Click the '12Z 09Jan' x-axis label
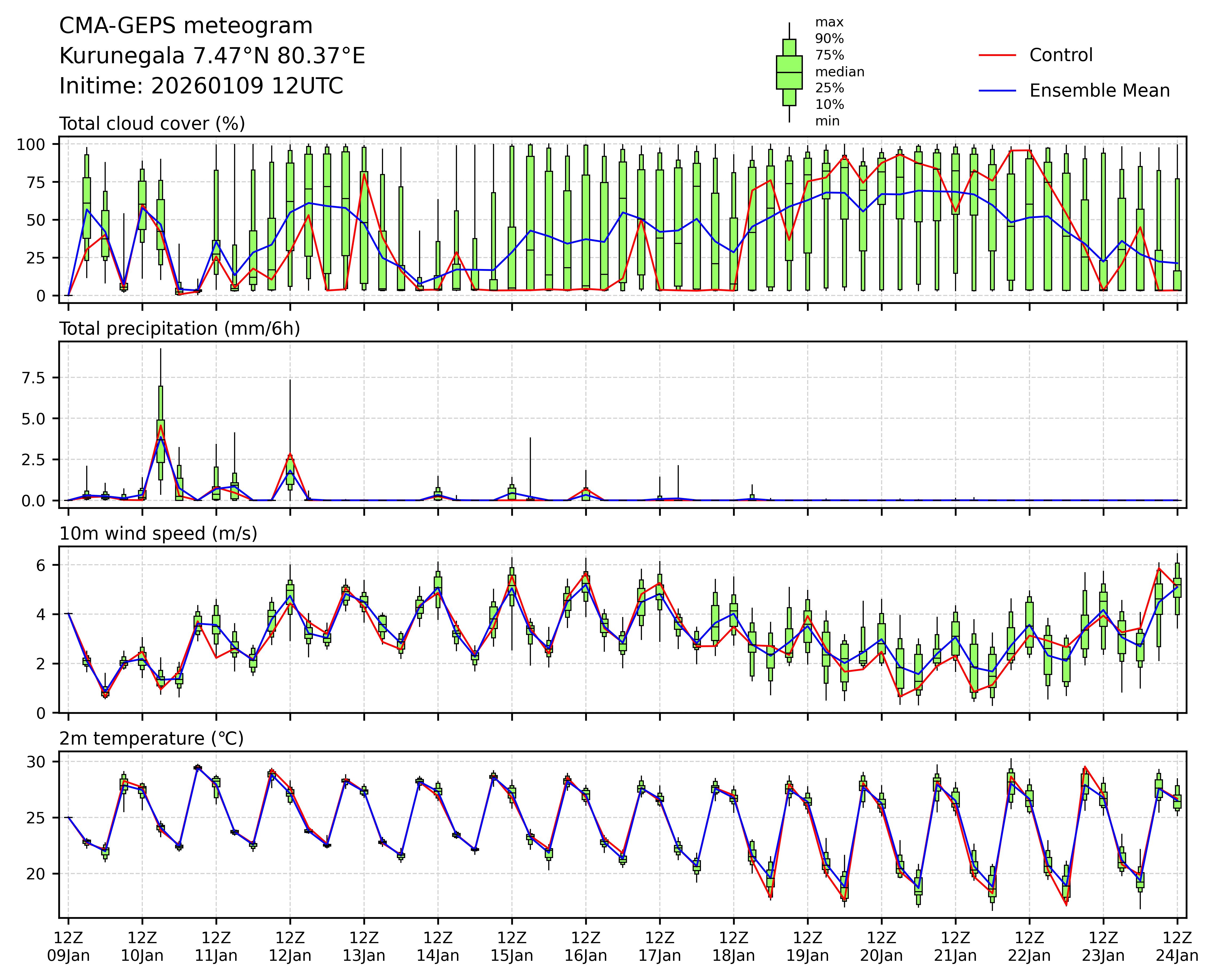1215x980 pixels. (68, 947)
